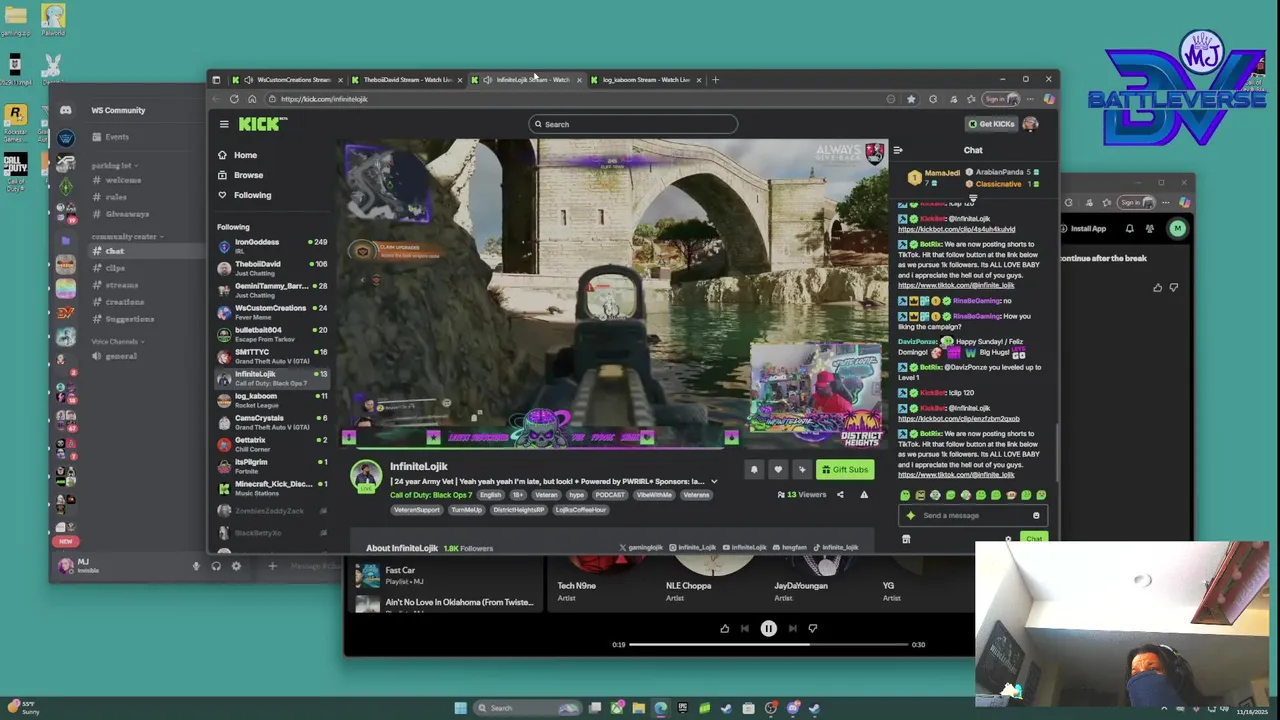Pause the music player
Screen dimensions: 1280x720
(768, 628)
